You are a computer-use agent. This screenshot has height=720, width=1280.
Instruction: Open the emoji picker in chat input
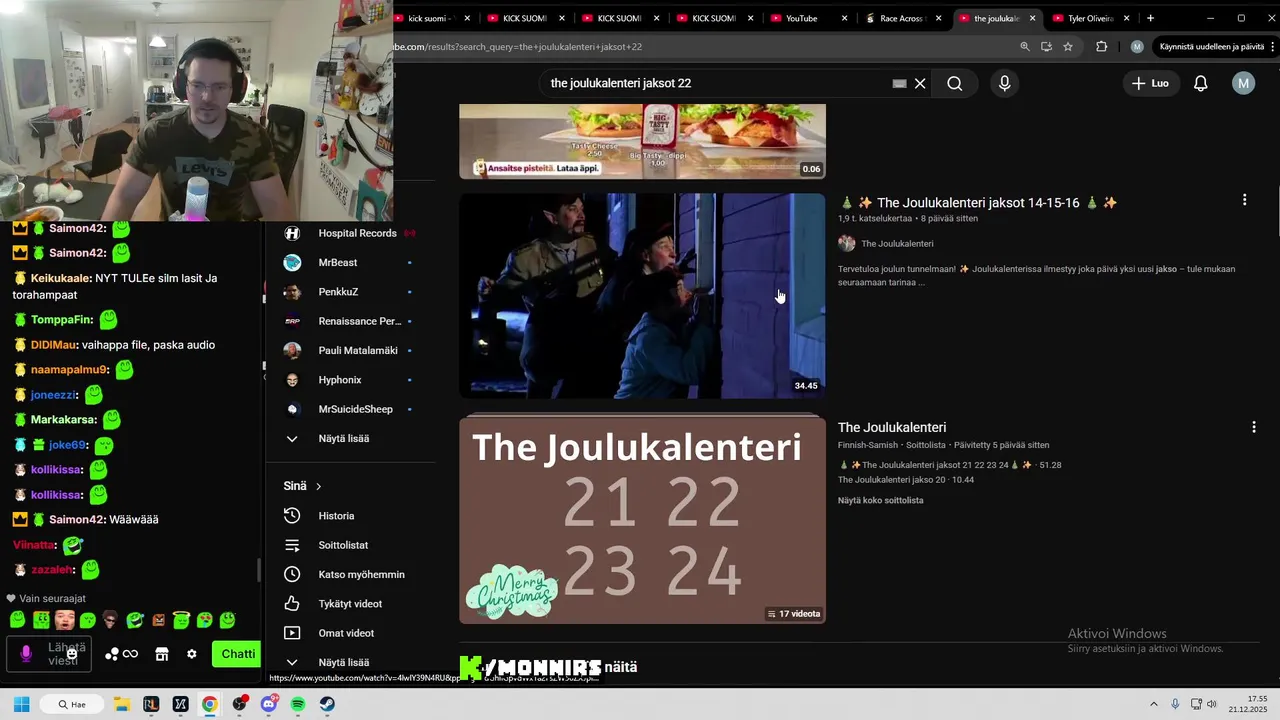pos(72,654)
